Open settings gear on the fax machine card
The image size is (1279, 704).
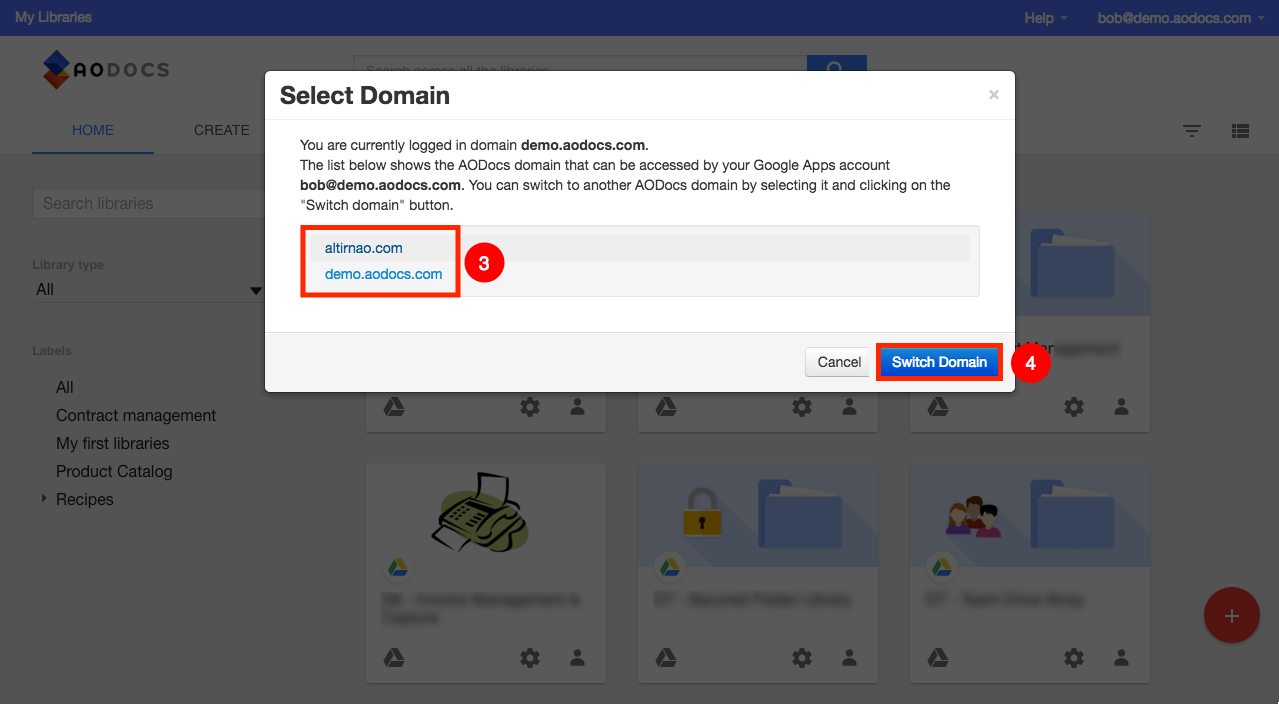[530, 657]
